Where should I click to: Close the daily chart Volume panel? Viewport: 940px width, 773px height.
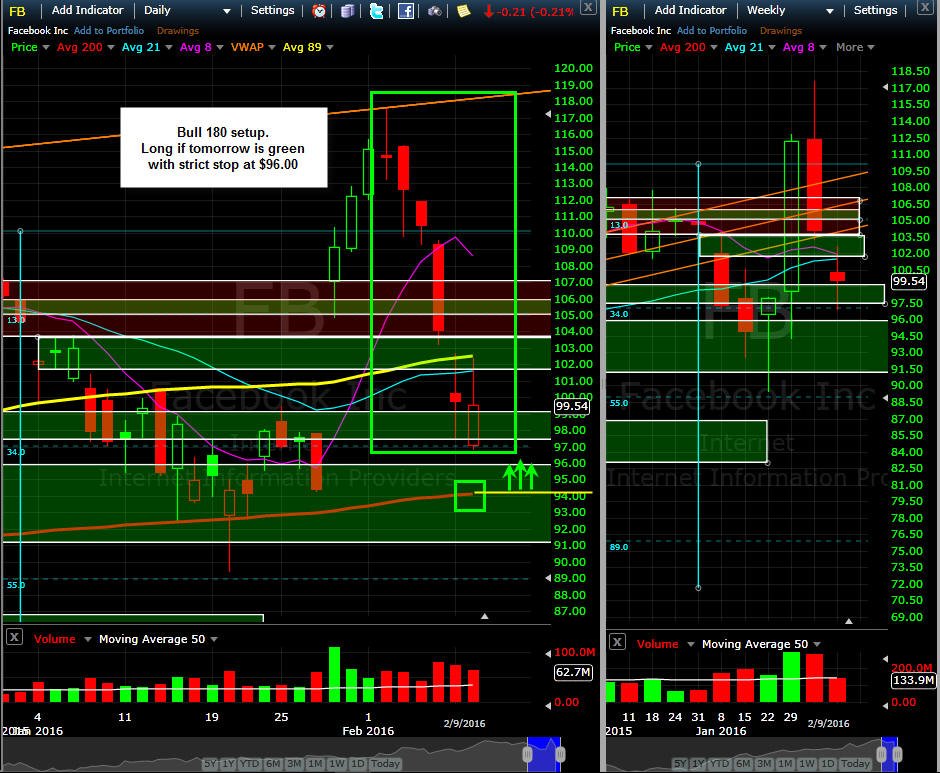point(14,637)
